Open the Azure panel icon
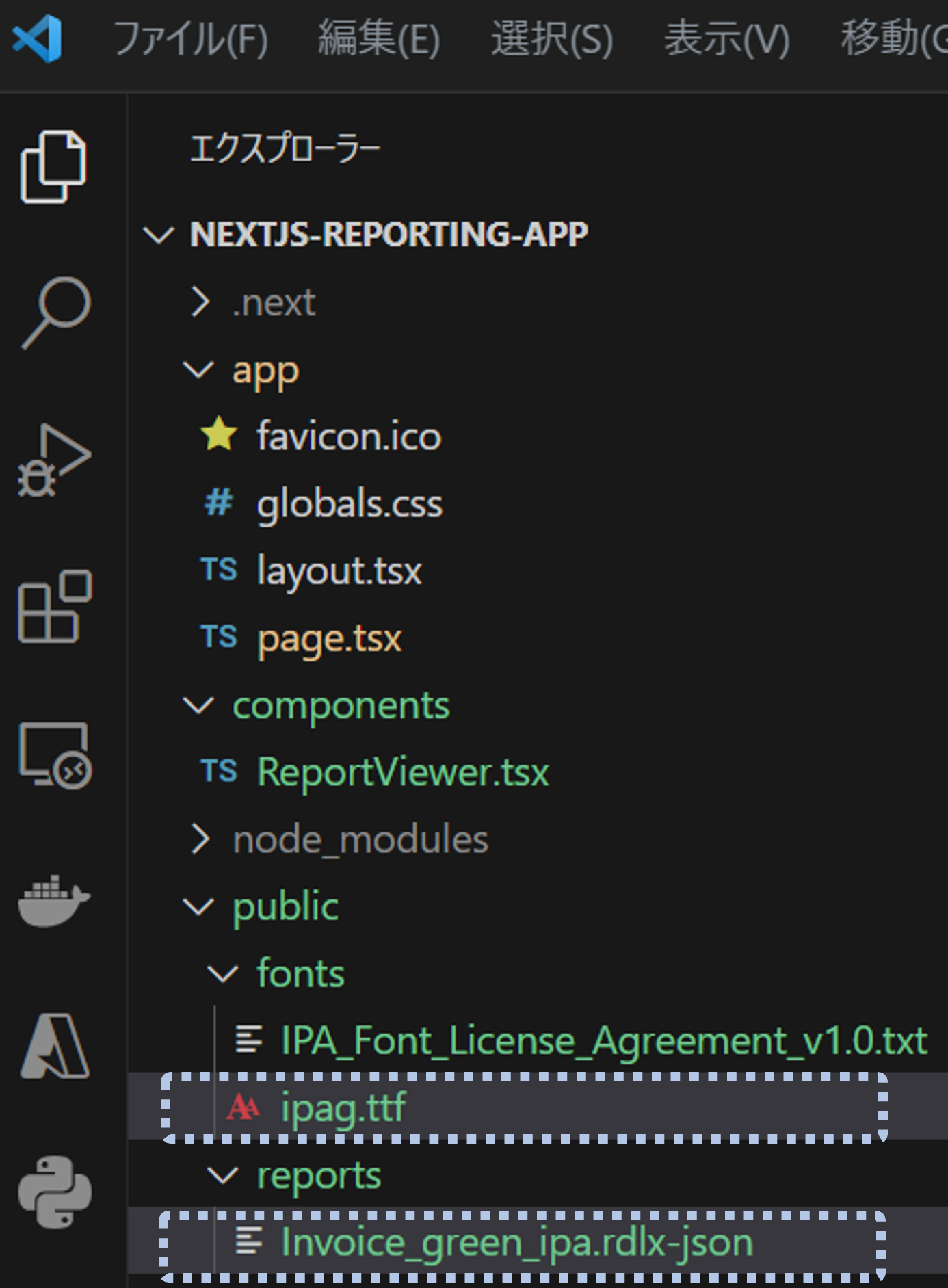This screenshot has width=948, height=1288. point(55,1046)
